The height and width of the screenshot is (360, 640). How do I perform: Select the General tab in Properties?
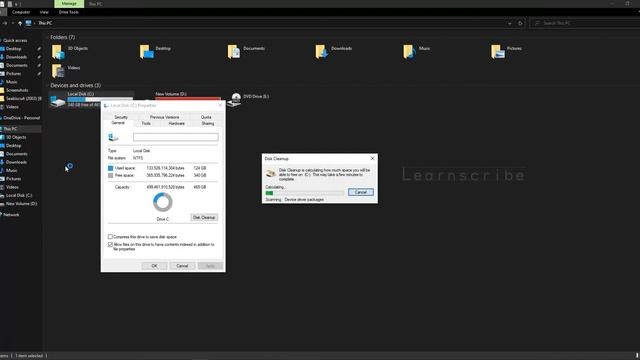(x=118, y=123)
